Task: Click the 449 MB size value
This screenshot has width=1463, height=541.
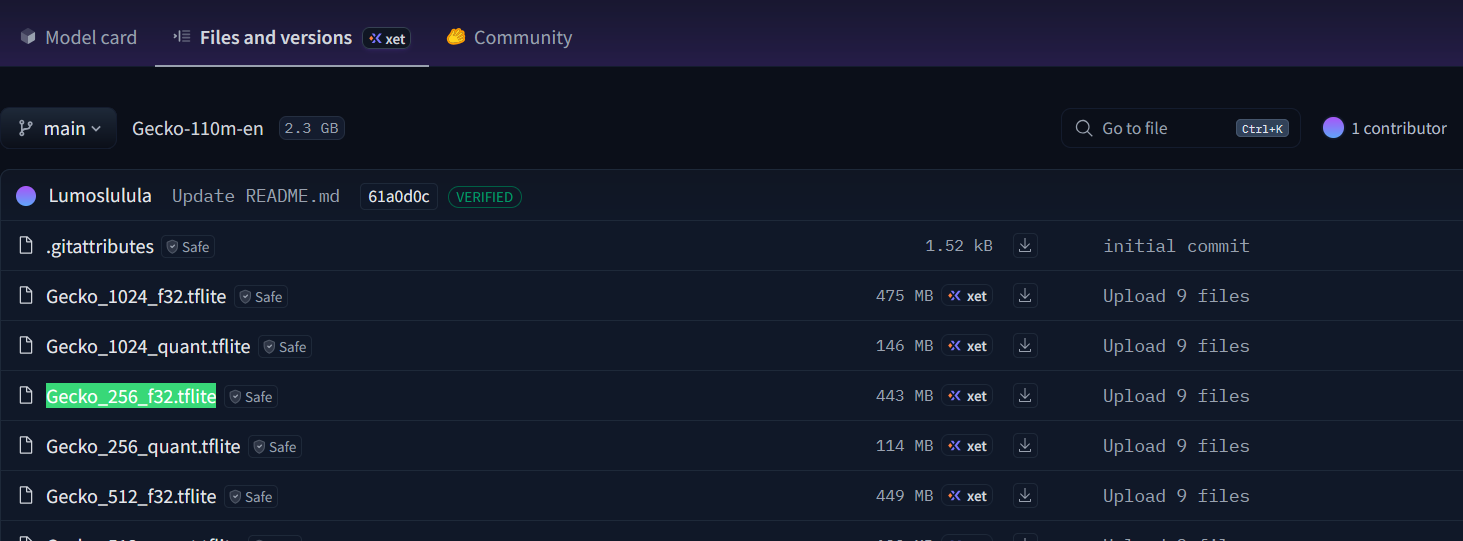Action: pos(904,496)
